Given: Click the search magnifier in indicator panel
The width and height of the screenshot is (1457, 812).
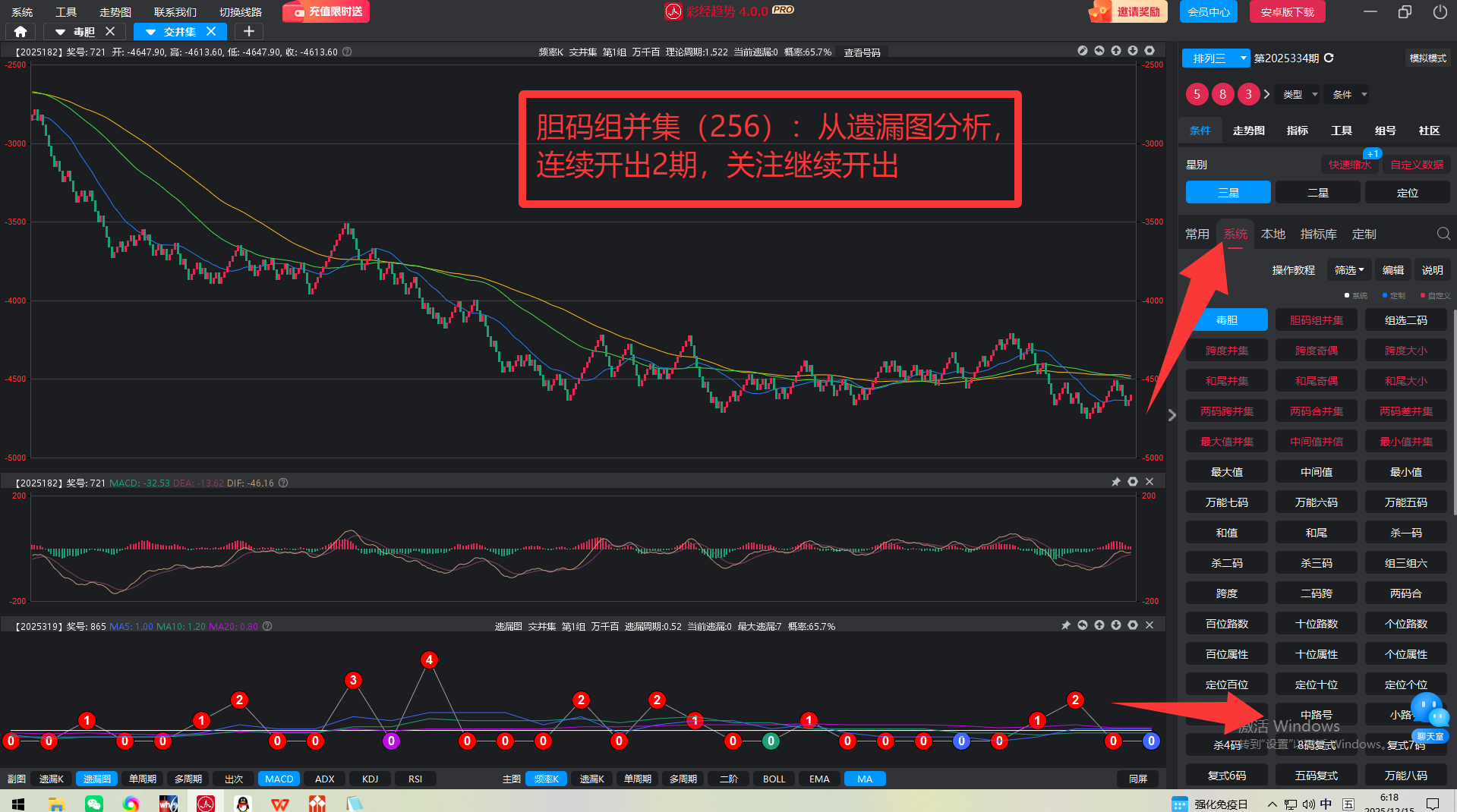Looking at the screenshot, I should (x=1443, y=234).
